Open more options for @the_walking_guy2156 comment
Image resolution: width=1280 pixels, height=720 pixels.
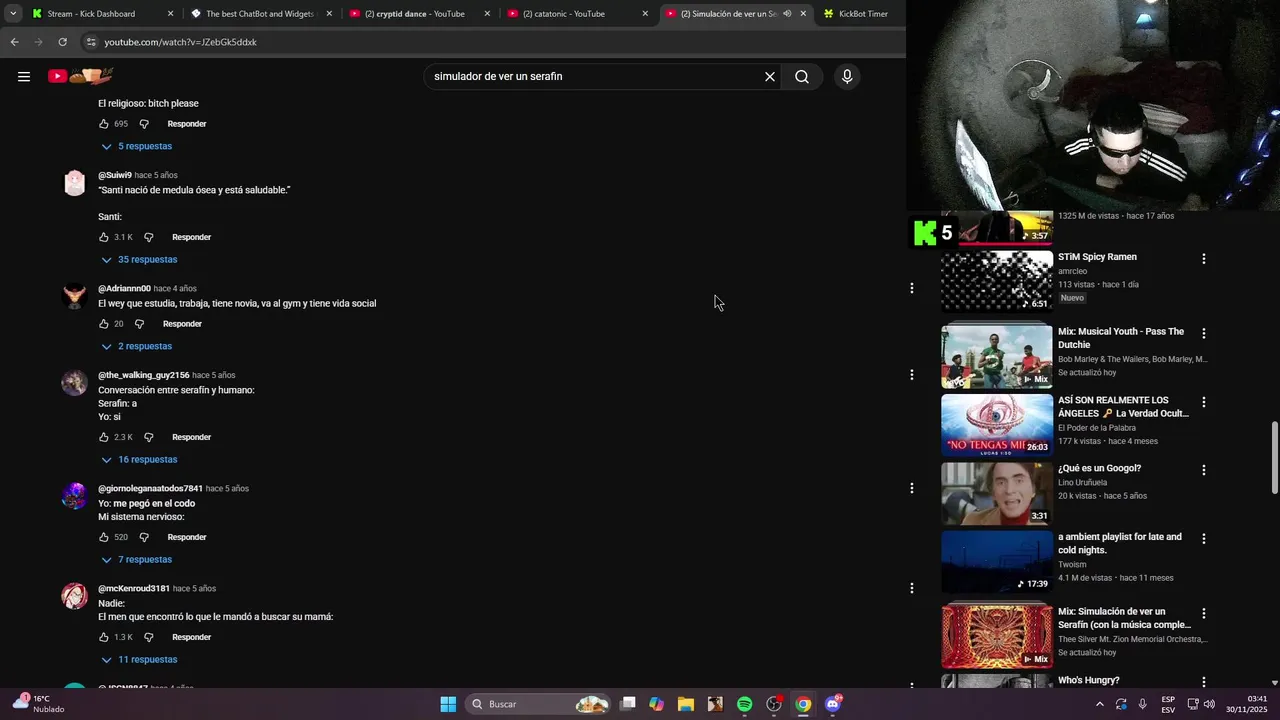coord(911,375)
